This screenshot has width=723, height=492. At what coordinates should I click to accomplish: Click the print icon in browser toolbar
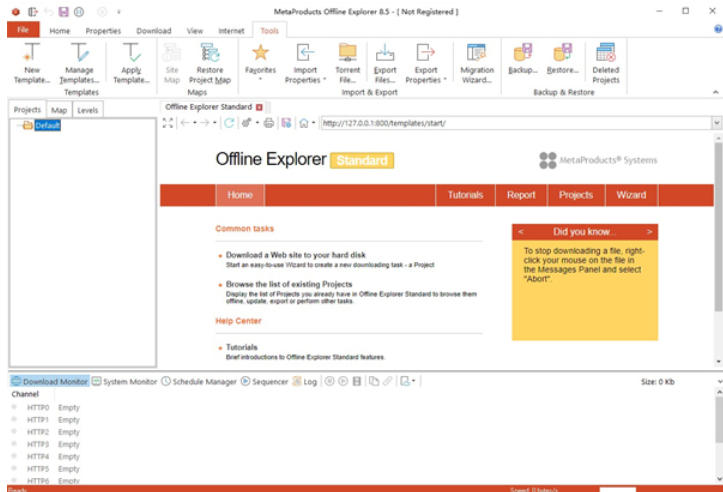269,123
